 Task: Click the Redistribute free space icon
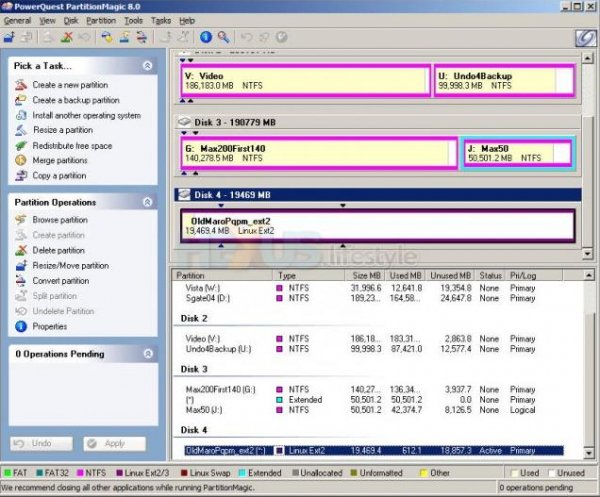click(21, 145)
